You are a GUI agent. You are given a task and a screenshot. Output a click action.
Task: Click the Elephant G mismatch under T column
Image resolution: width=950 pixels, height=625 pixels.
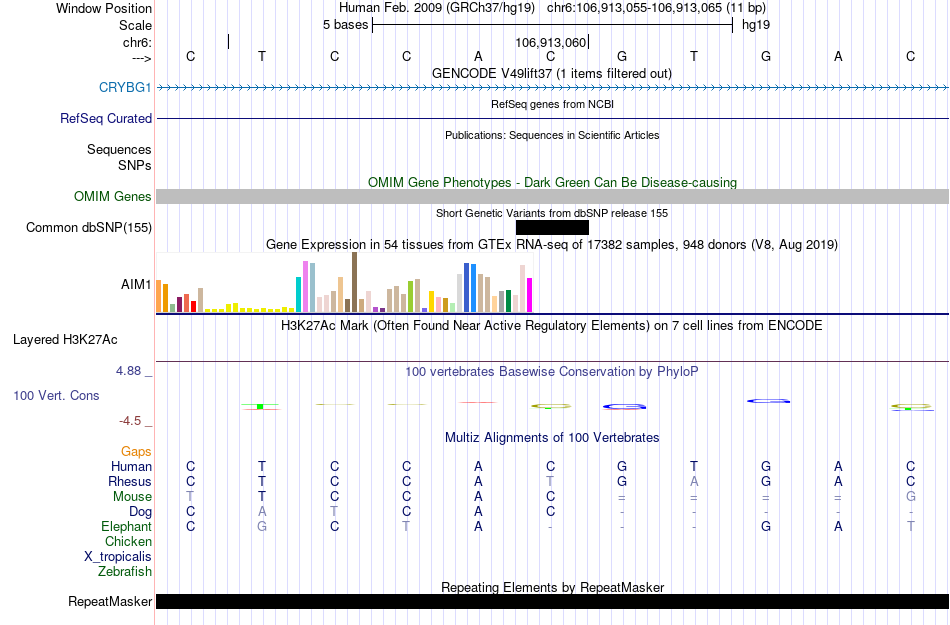click(262, 526)
